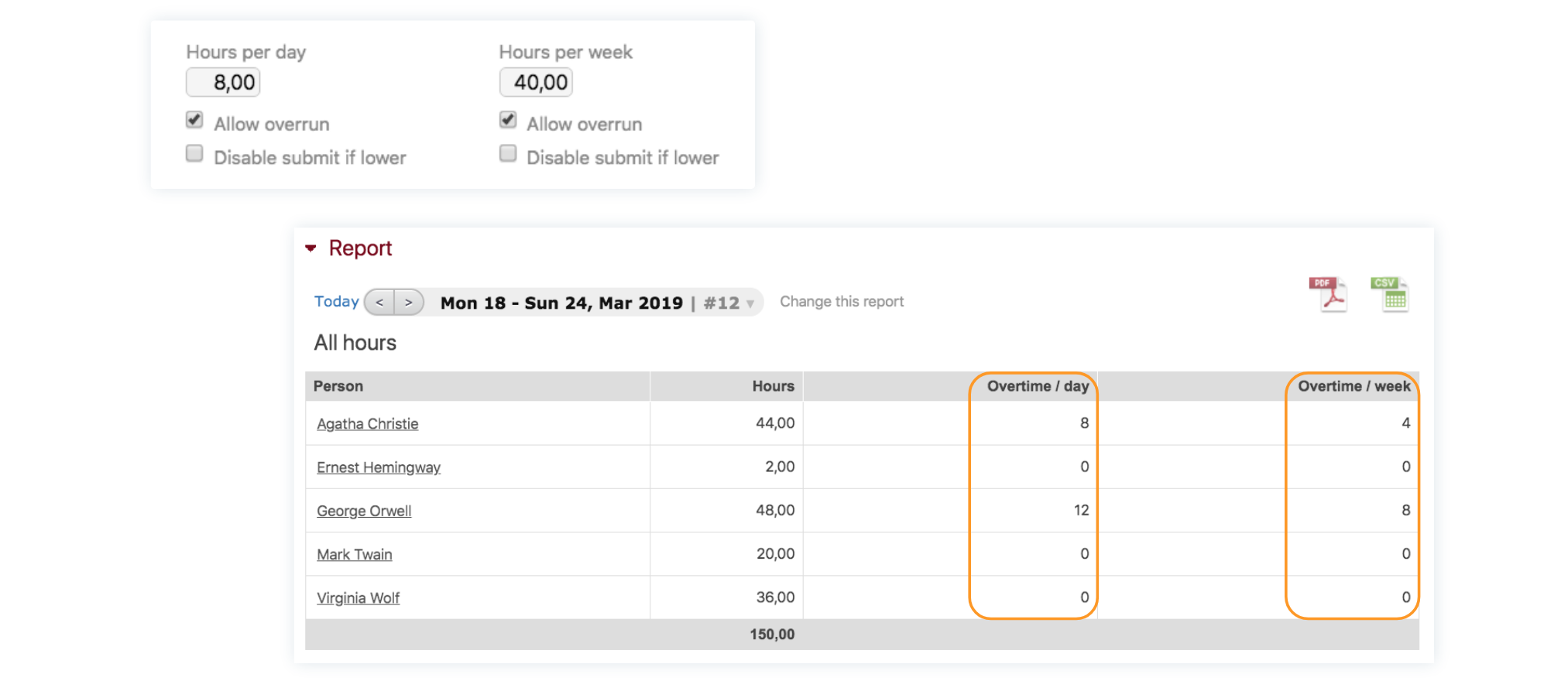The height and width of the screenshot is (688, 1568).
Task: Click the Overtime / day column header
Action: pos(1037,386)
